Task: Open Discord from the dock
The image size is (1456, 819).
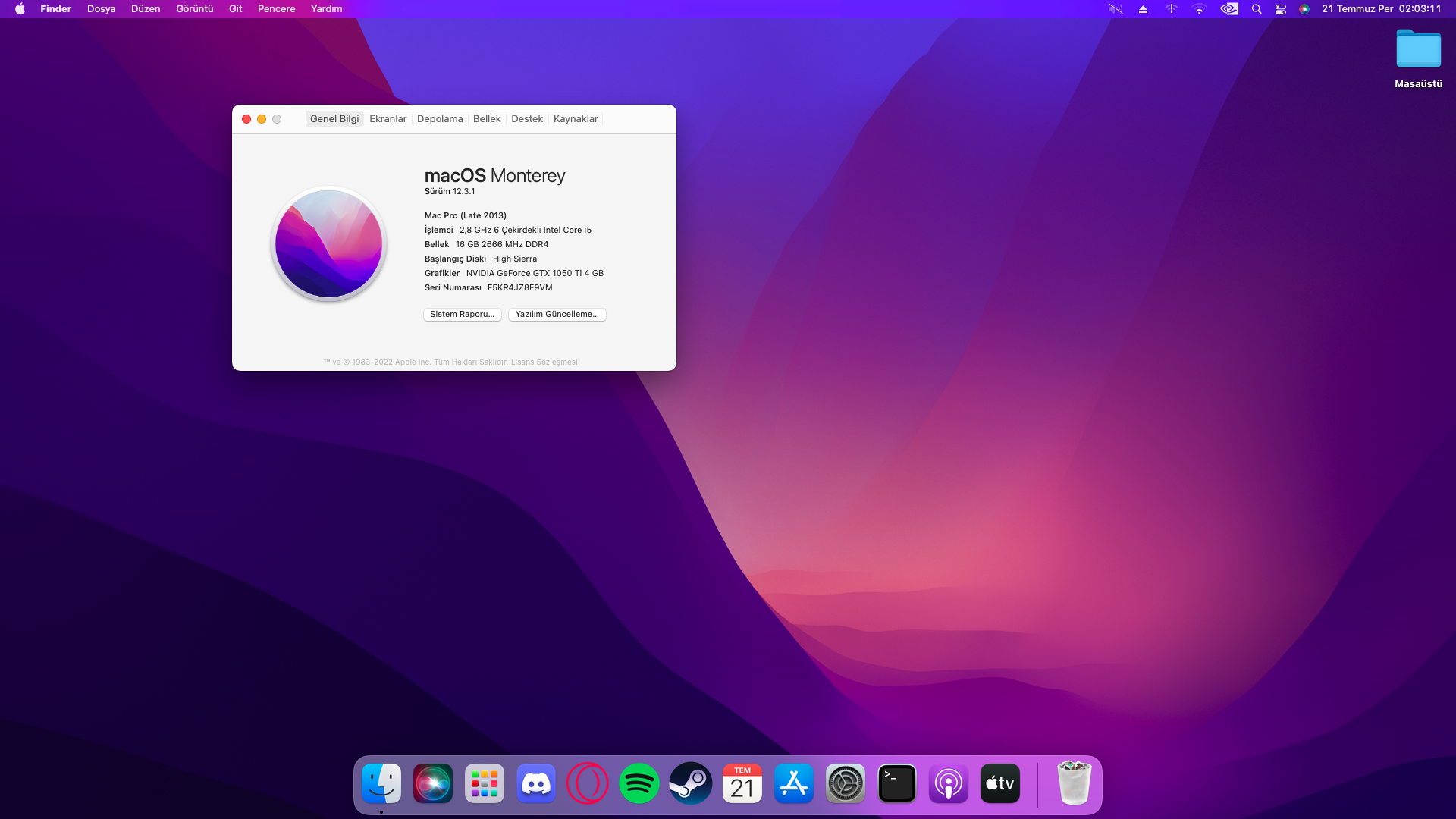Action: pos(535,783)
